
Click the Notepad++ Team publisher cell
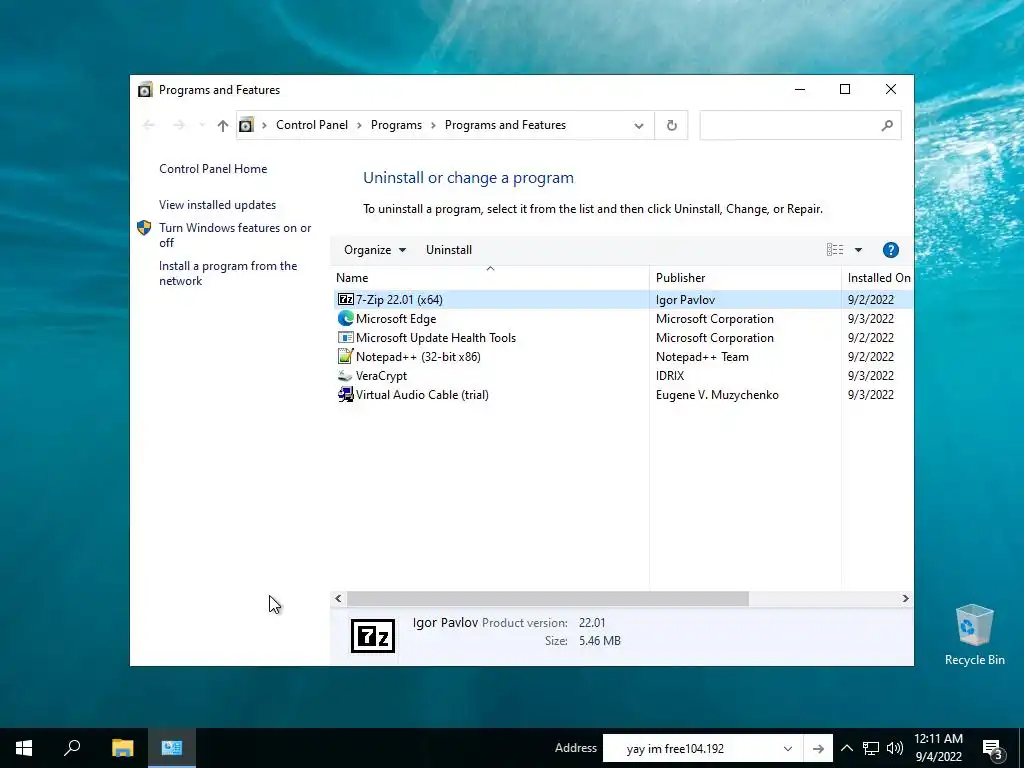pyautogui.click(x=702, y=357)
